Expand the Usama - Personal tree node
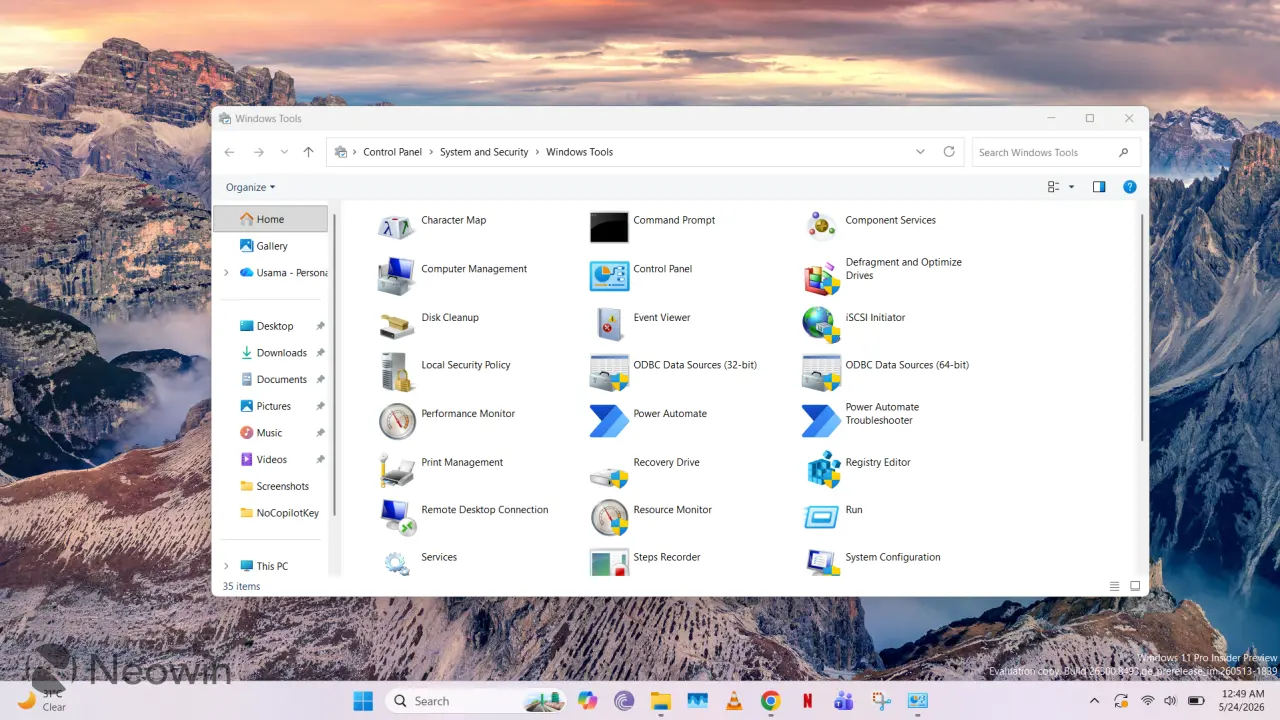1280x720 pixels. click(x=226, y=272)
